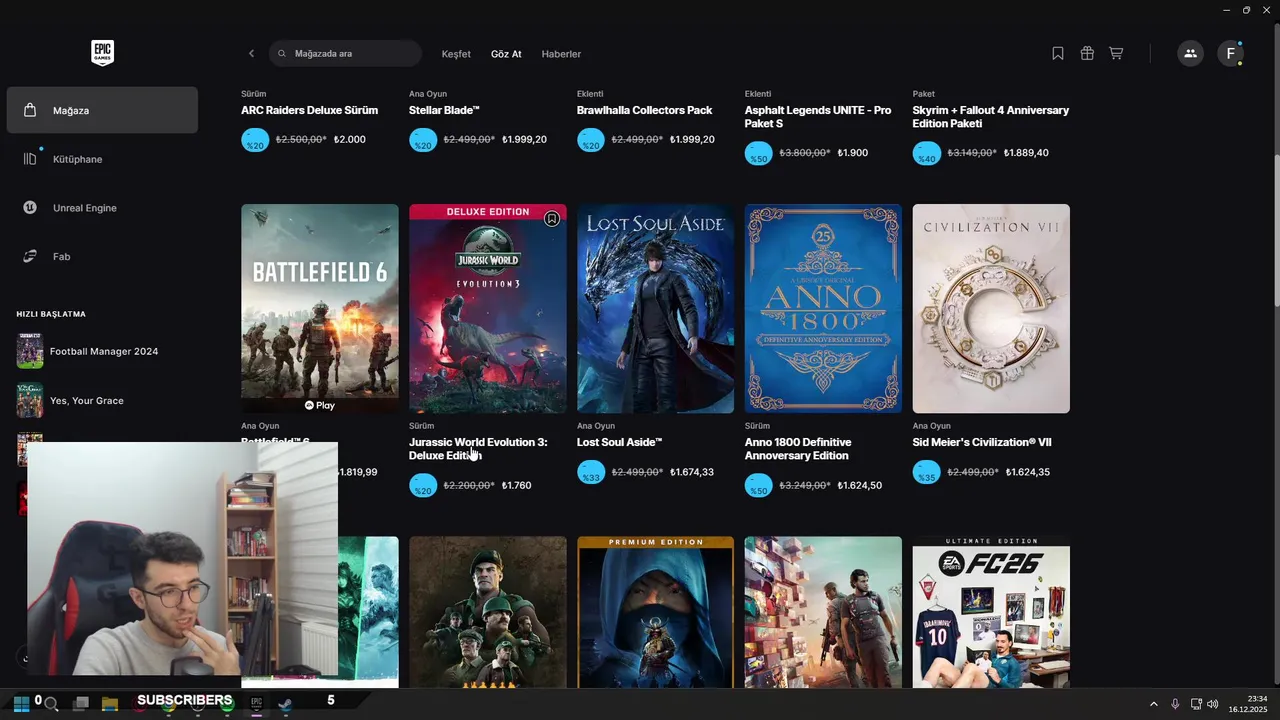Open Civilization VII cover art
This screenshot has width=1280, height=720.
991,308
